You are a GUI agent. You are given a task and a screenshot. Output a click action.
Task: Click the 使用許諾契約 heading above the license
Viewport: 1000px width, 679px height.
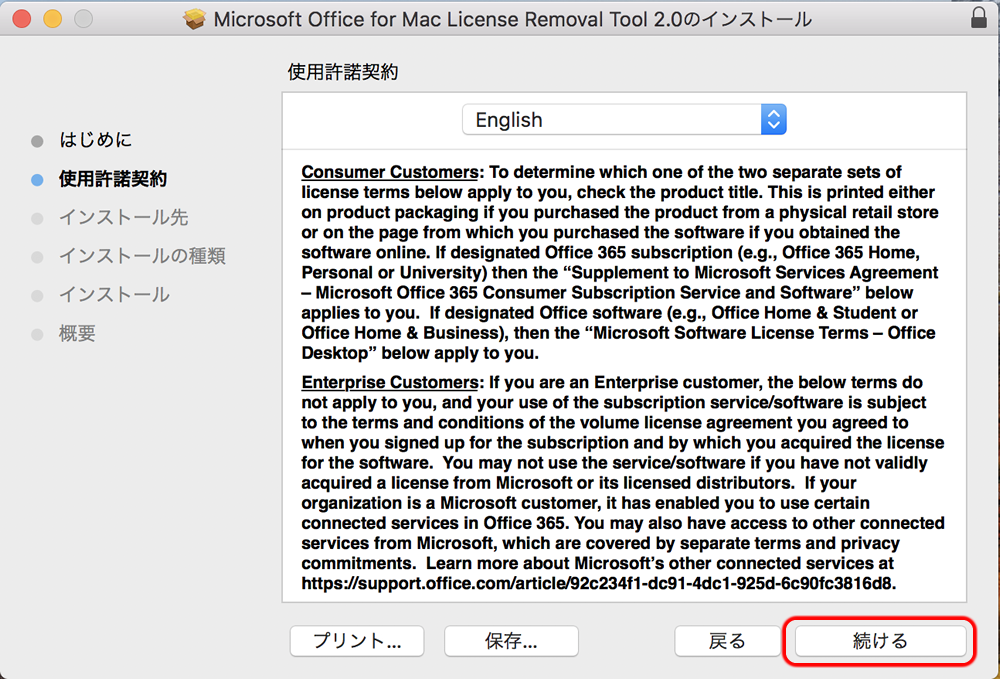click(343, 72)
